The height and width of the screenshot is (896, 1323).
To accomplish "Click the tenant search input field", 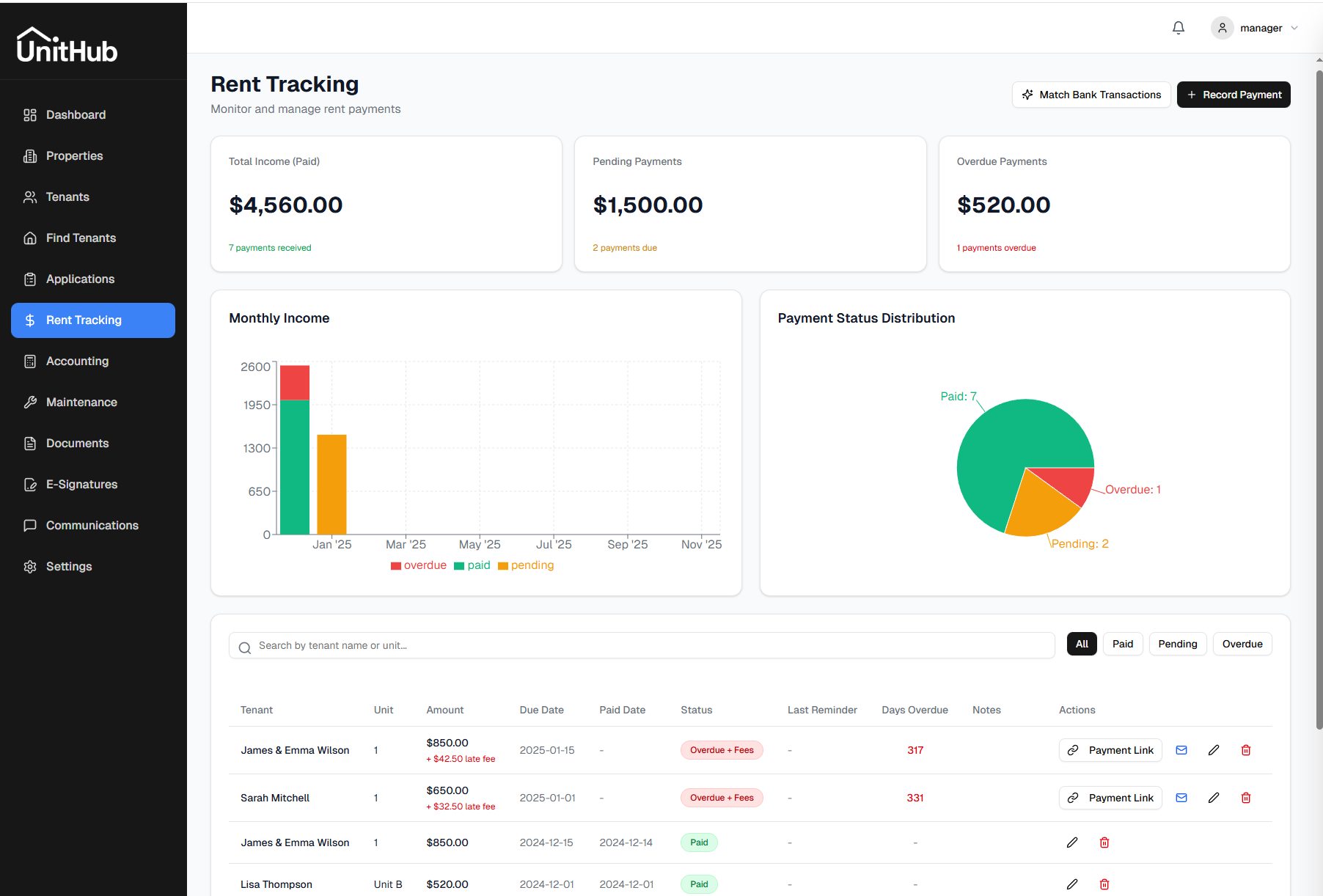I will click(642, 645).
